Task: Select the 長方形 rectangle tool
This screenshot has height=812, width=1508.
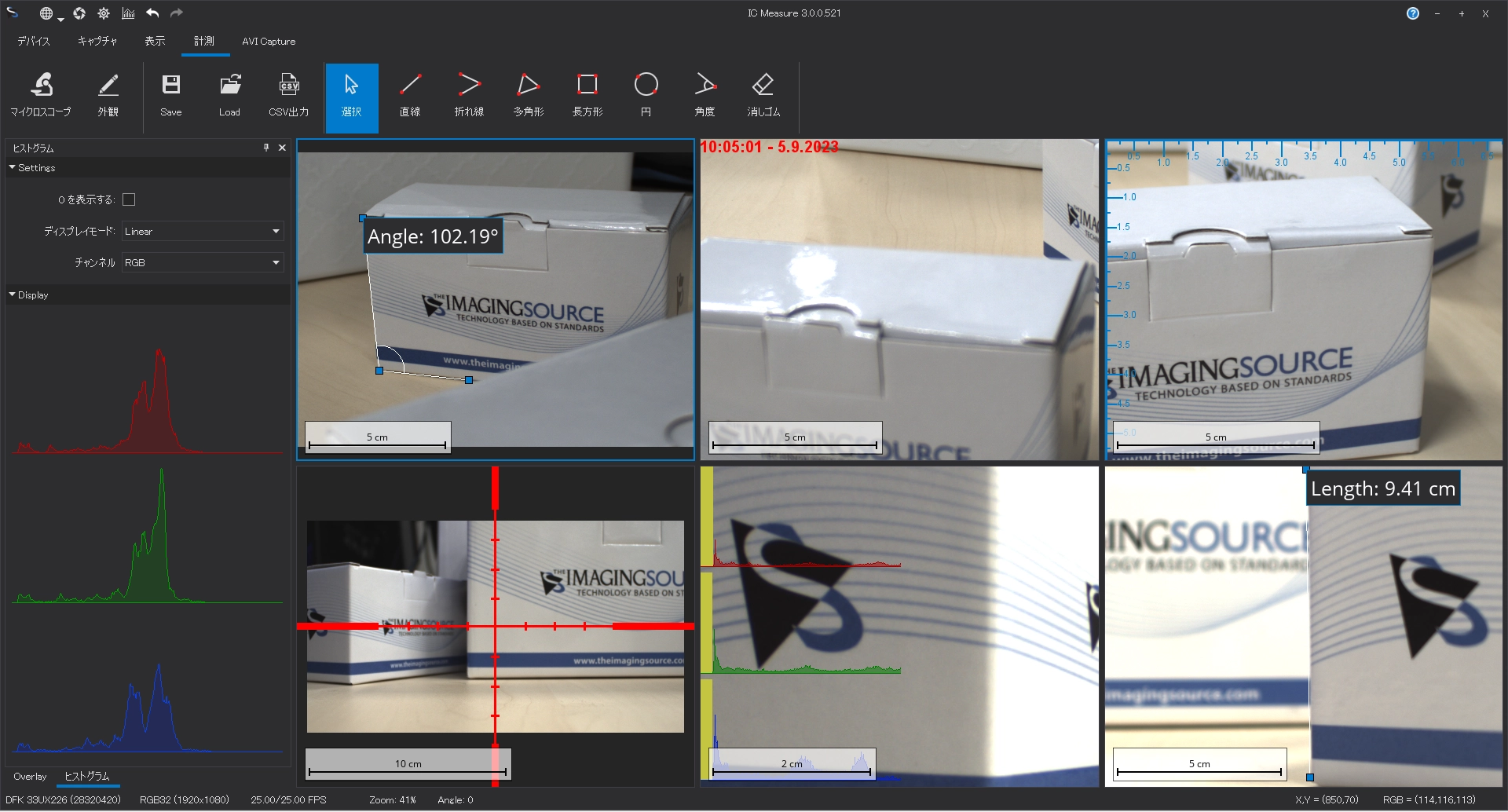Action: pyautogui.click(x=587, y=97)
